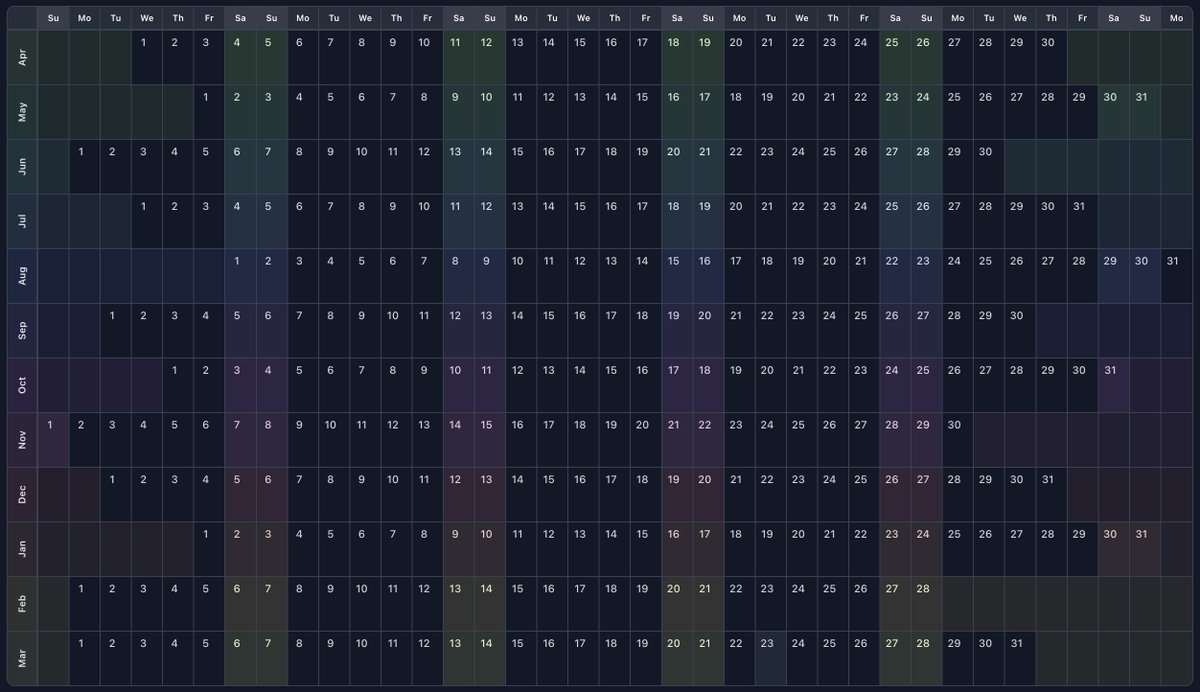1200x692 pixels.
Task: Select June 1
Action: [84, 166]
